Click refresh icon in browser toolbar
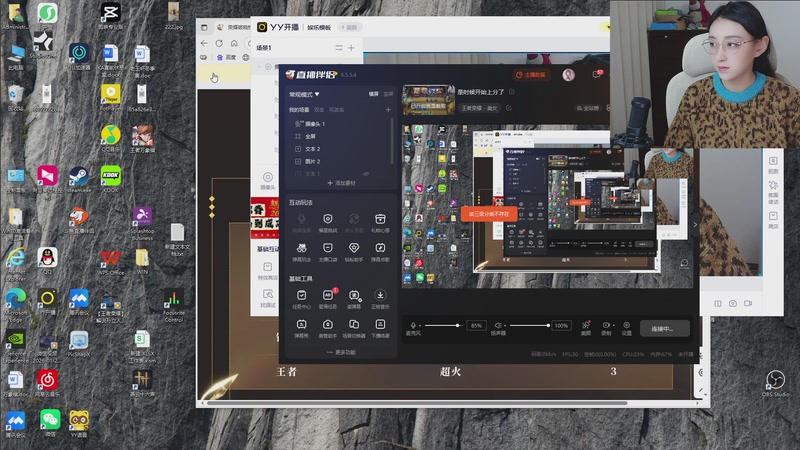Image resolution: width=800 pixels, height=450 pixels. coord(219,43)
